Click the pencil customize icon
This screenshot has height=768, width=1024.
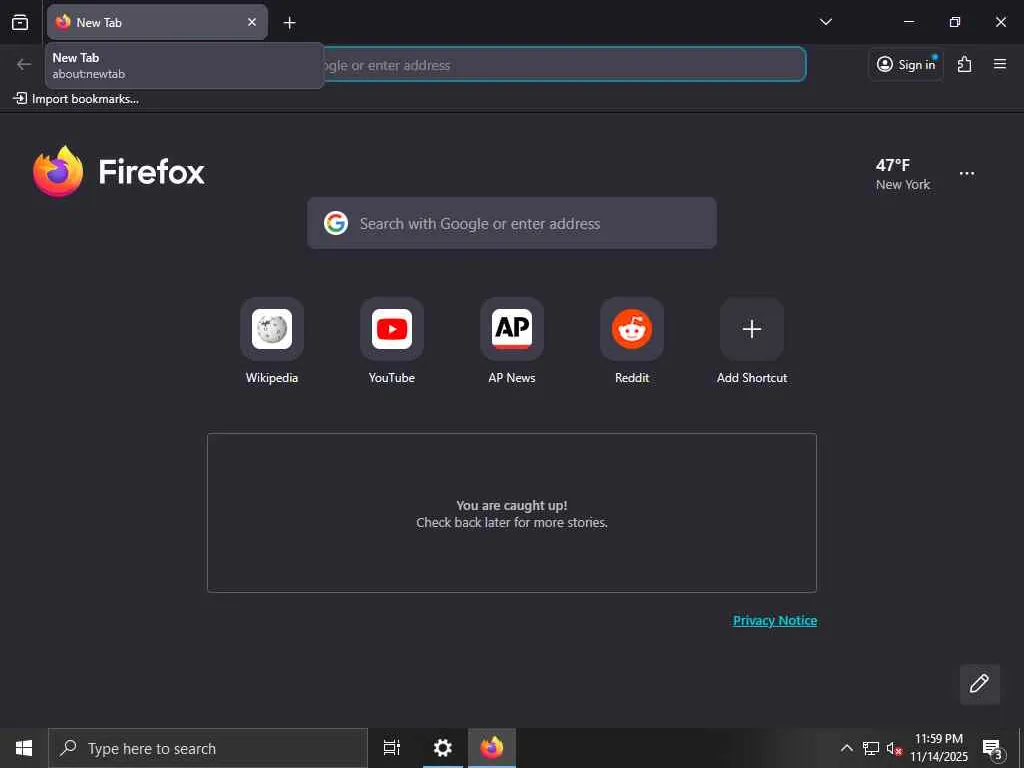point(980,684)
